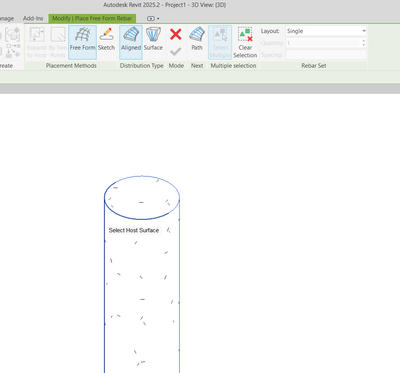Set distribution type to Aligned
The width and height of the screenshot is (400, 373).
tap(131, 42)
